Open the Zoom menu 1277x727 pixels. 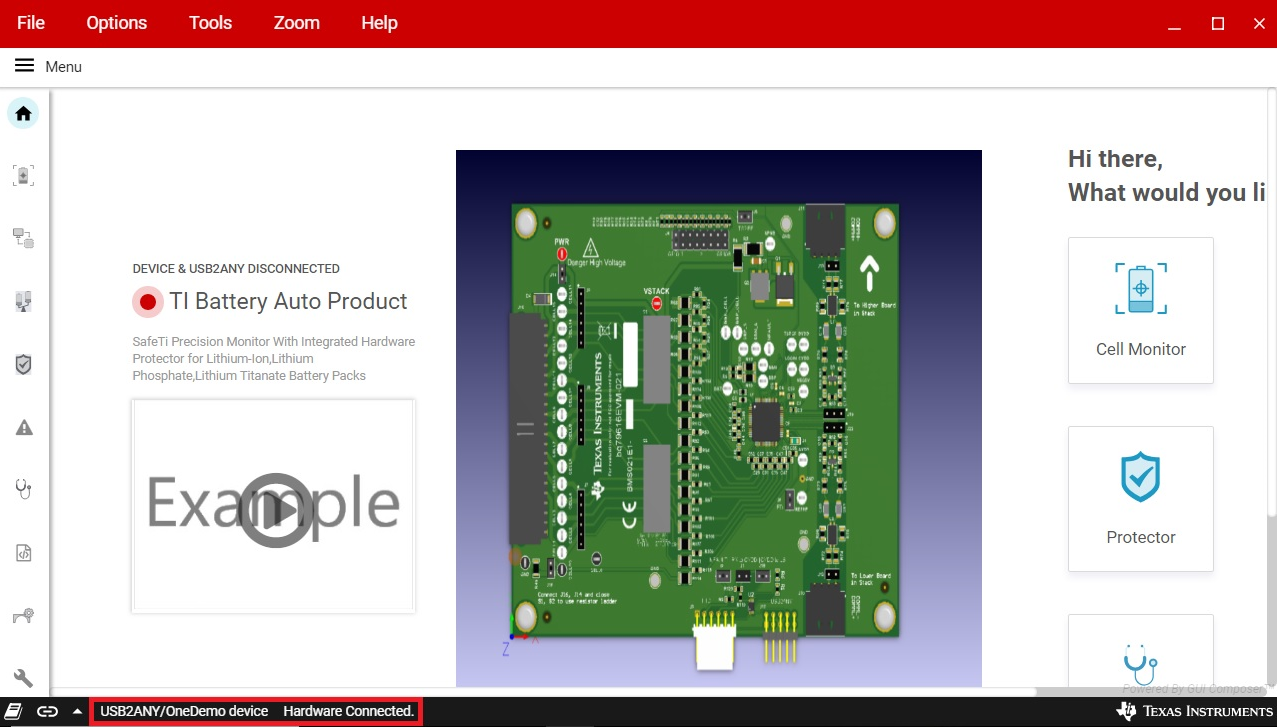point(297,23)
